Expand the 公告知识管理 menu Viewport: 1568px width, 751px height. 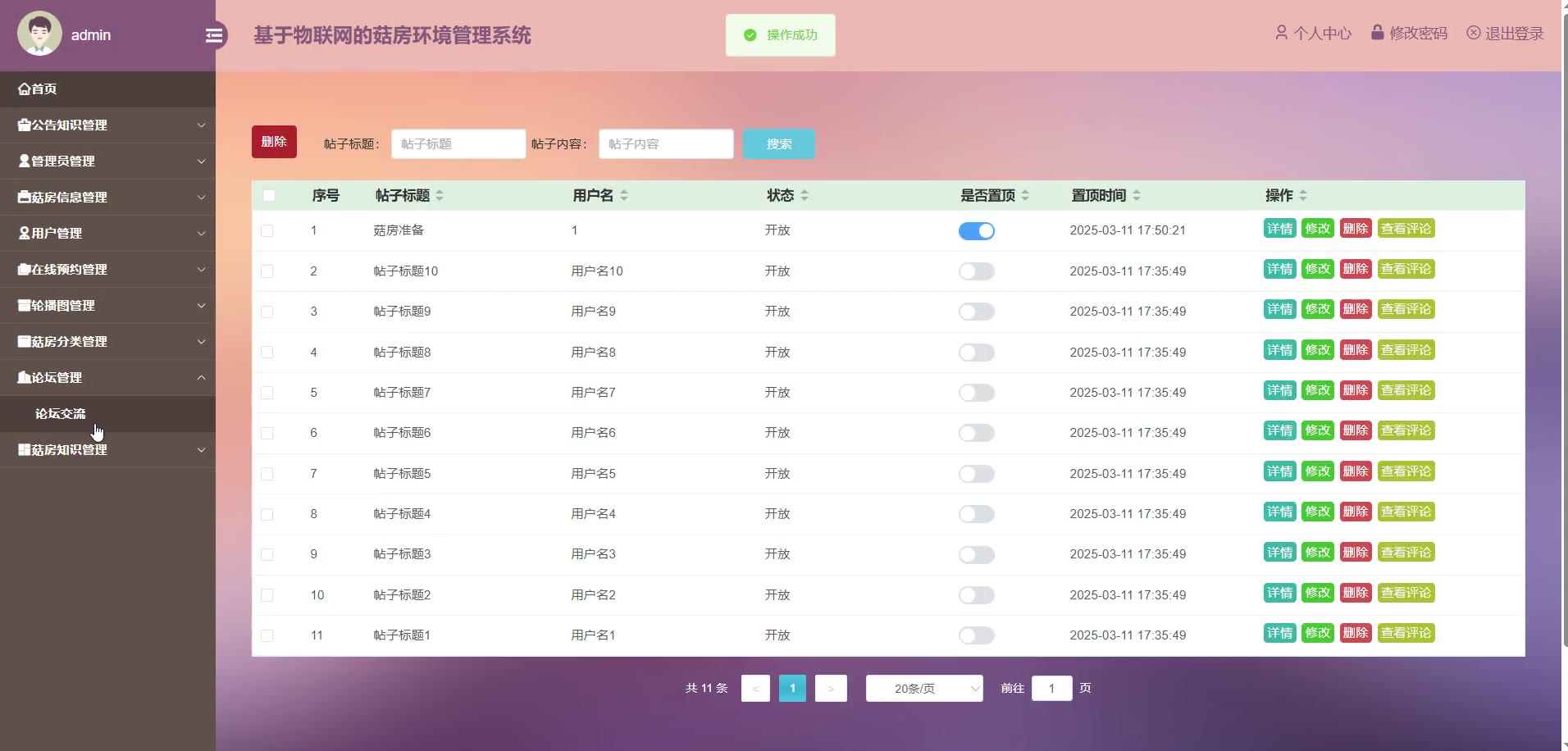pos(107,125)
